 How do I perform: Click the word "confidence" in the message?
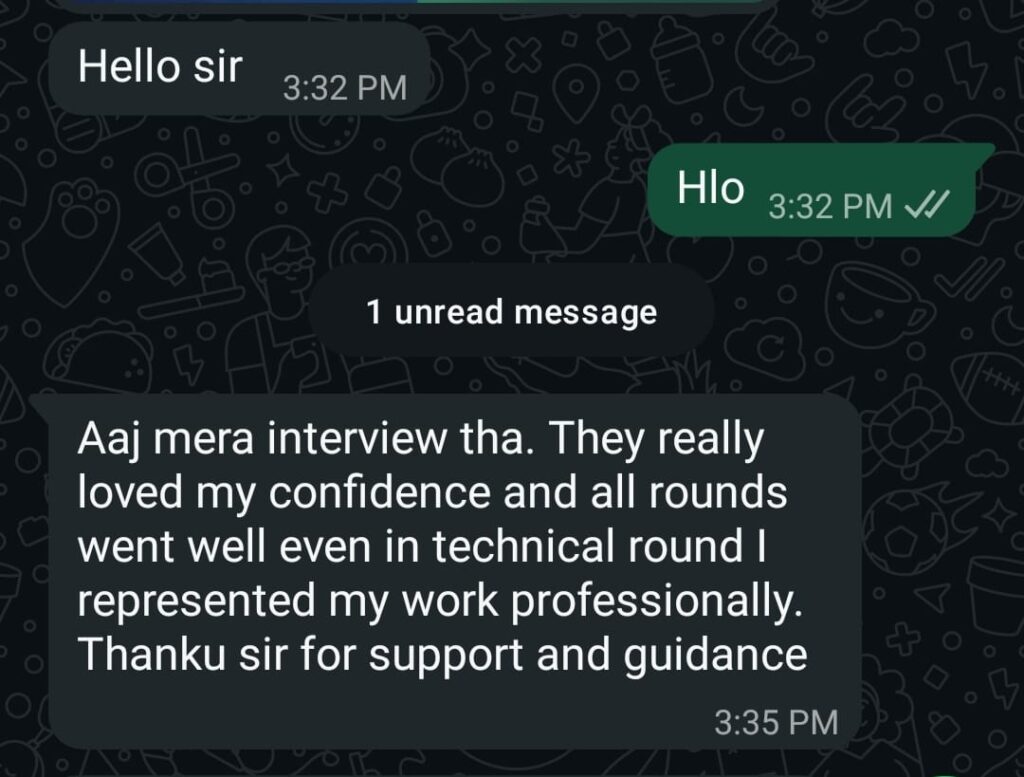click(379, 492)
